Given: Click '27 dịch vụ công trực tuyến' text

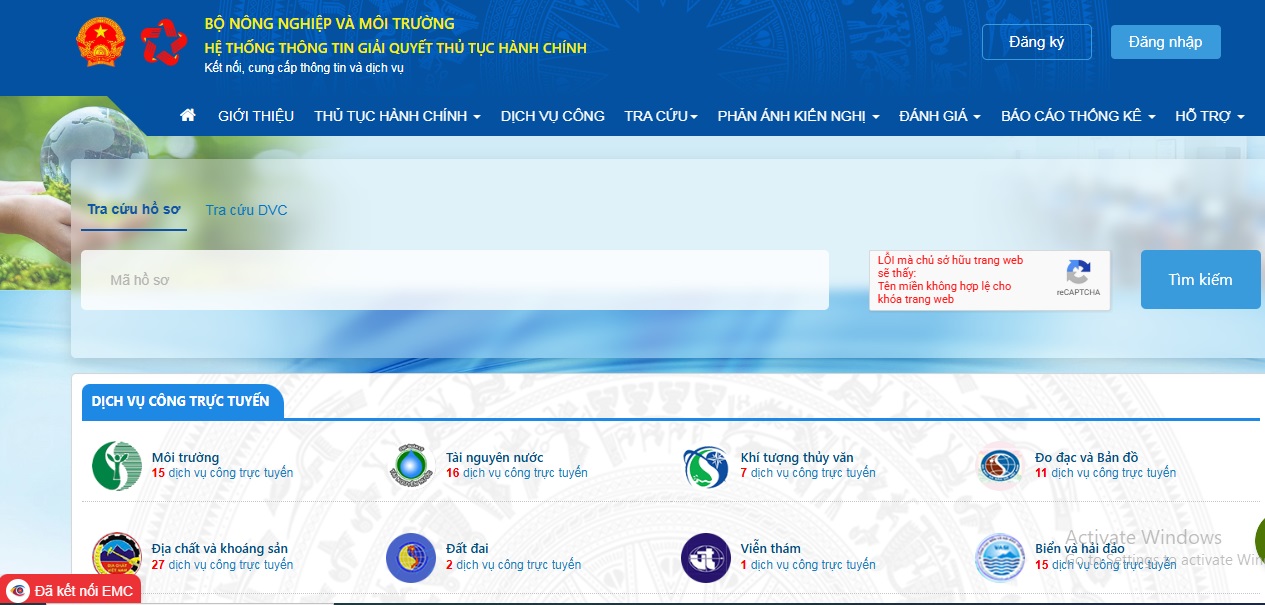Looking at the screenshot, I should pyautogui.click(x=222, y=565).
